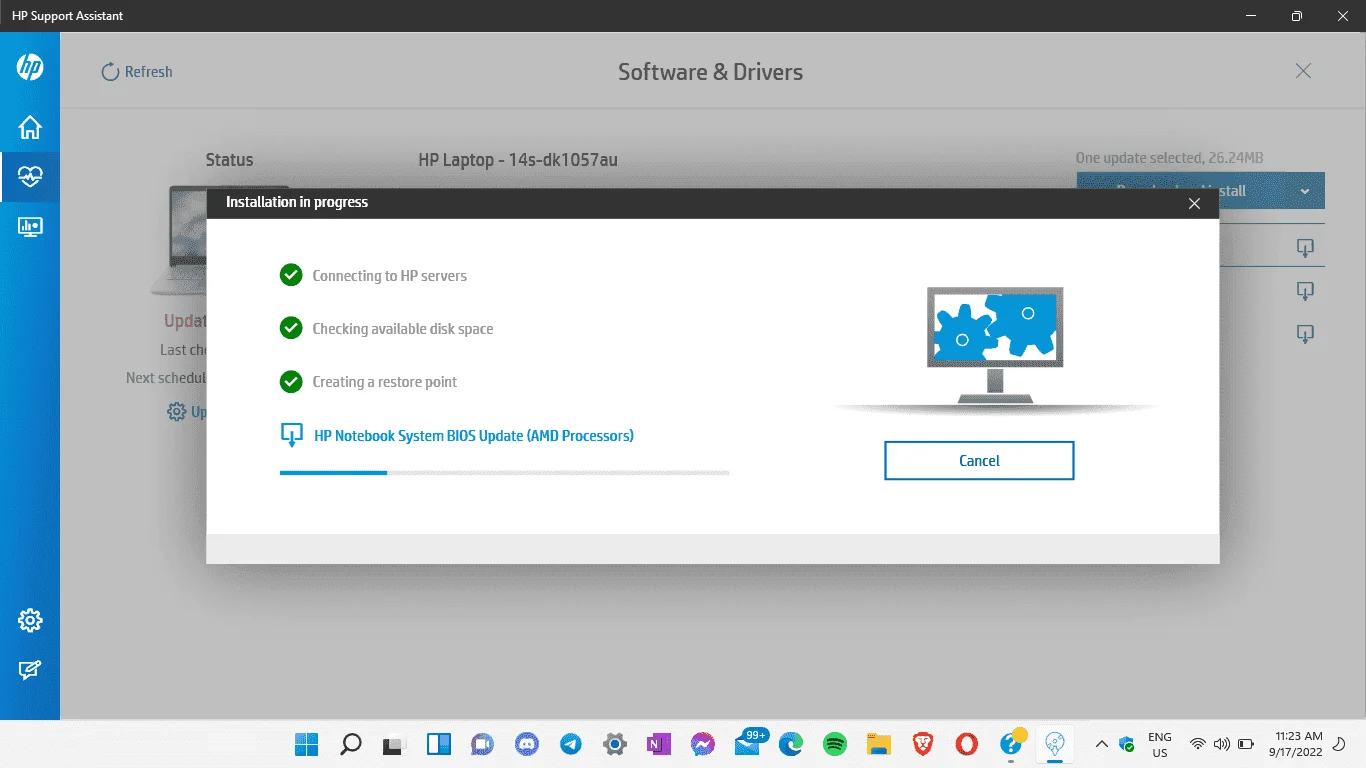Open Telegram from the taskbar

click(x=570, y=744)
